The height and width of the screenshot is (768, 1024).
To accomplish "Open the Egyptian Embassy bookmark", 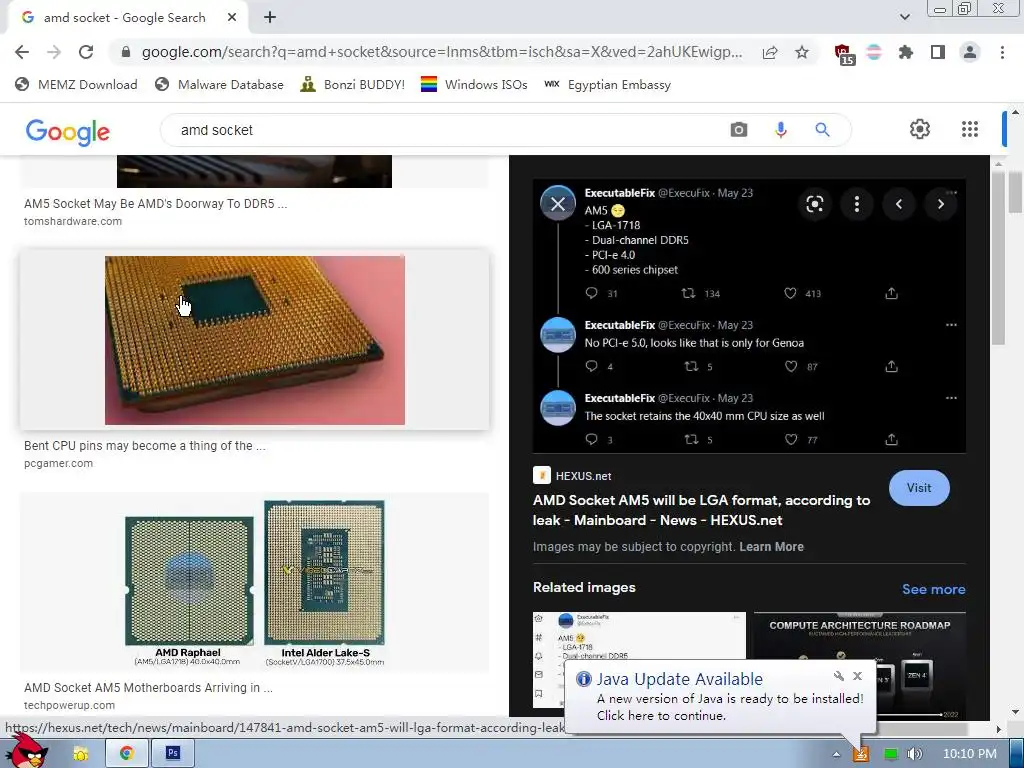I will tap(607, 84).
